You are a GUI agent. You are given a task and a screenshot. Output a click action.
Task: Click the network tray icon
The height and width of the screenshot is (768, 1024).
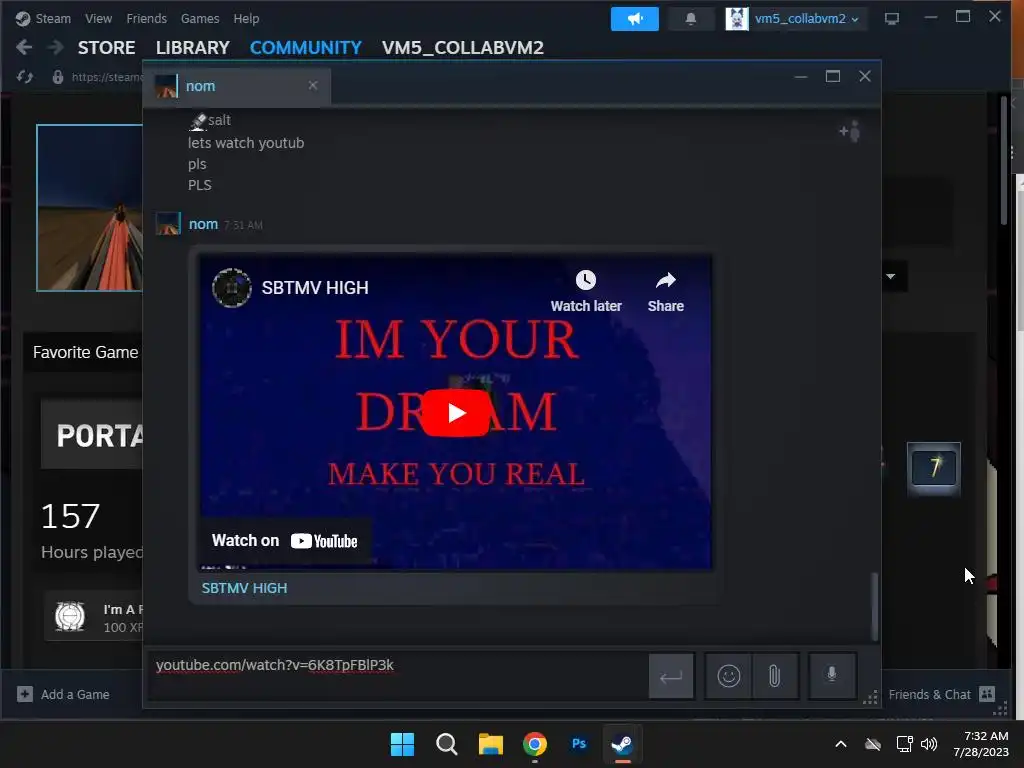pos(904,744)
